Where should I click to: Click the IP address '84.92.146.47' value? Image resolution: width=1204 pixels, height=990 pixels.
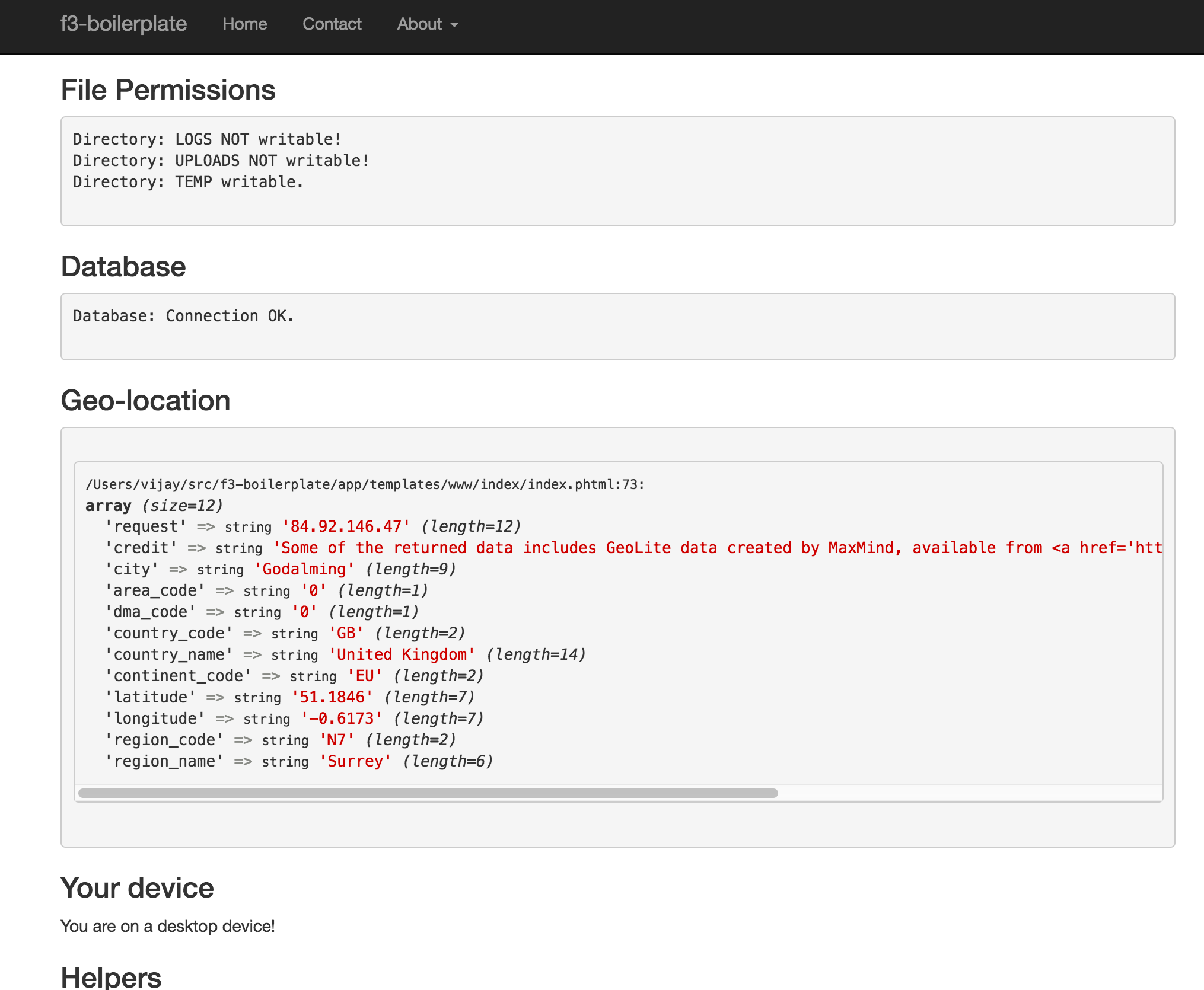pos(346,526)
